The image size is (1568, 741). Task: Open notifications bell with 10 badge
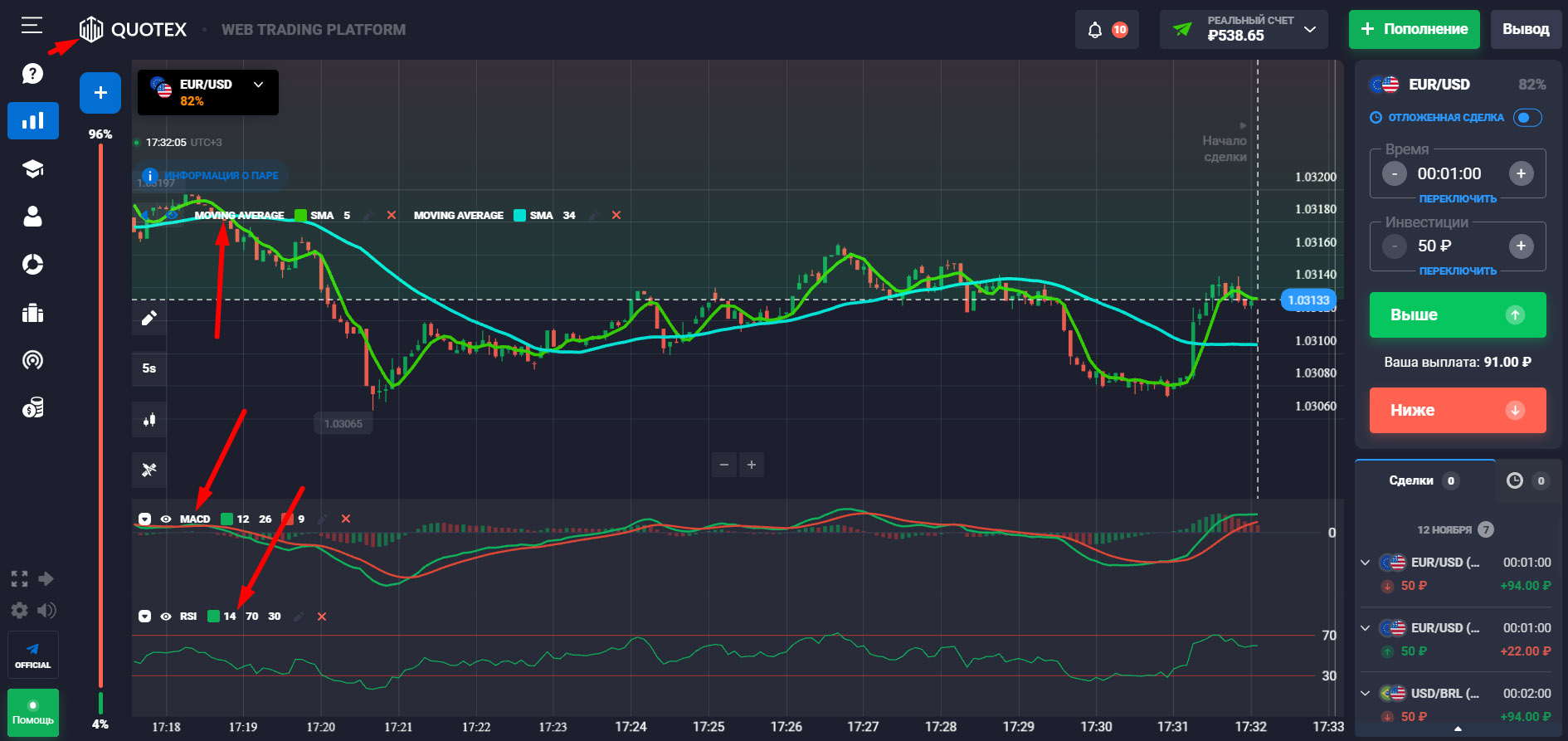pyautogui.click(x=1107, y=30)
